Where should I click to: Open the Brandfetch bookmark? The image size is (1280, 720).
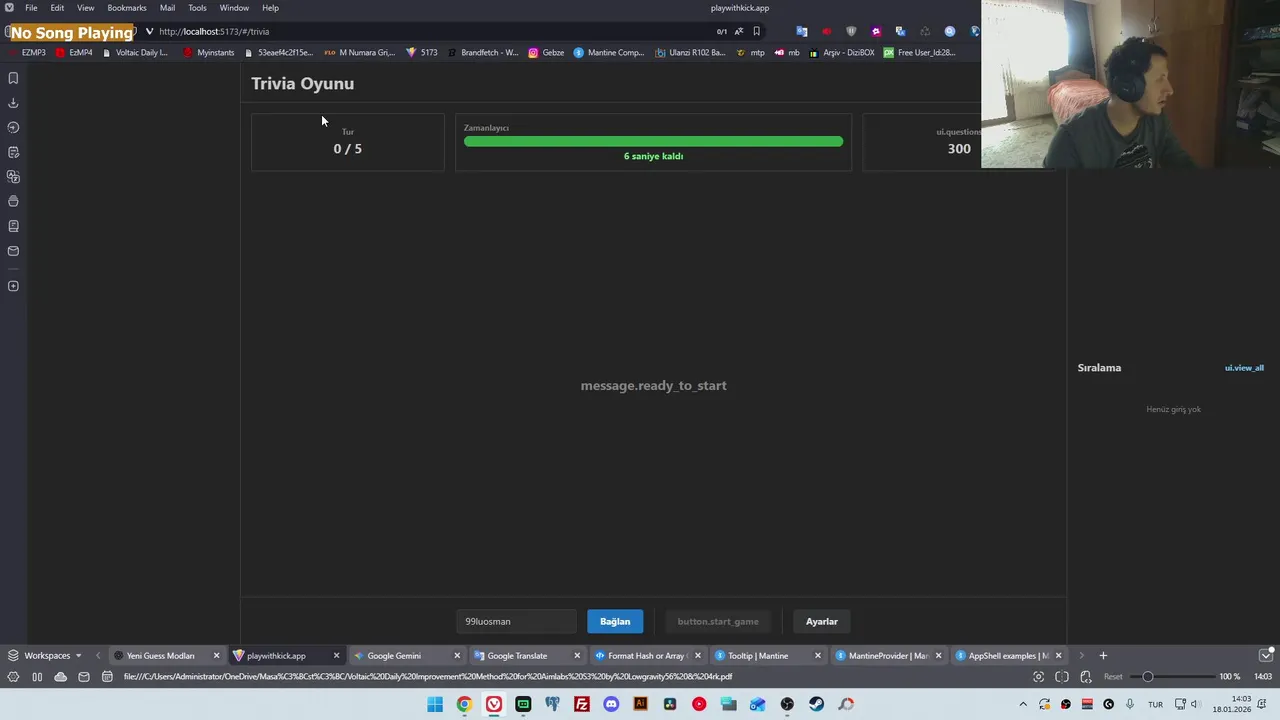[483, 53]
